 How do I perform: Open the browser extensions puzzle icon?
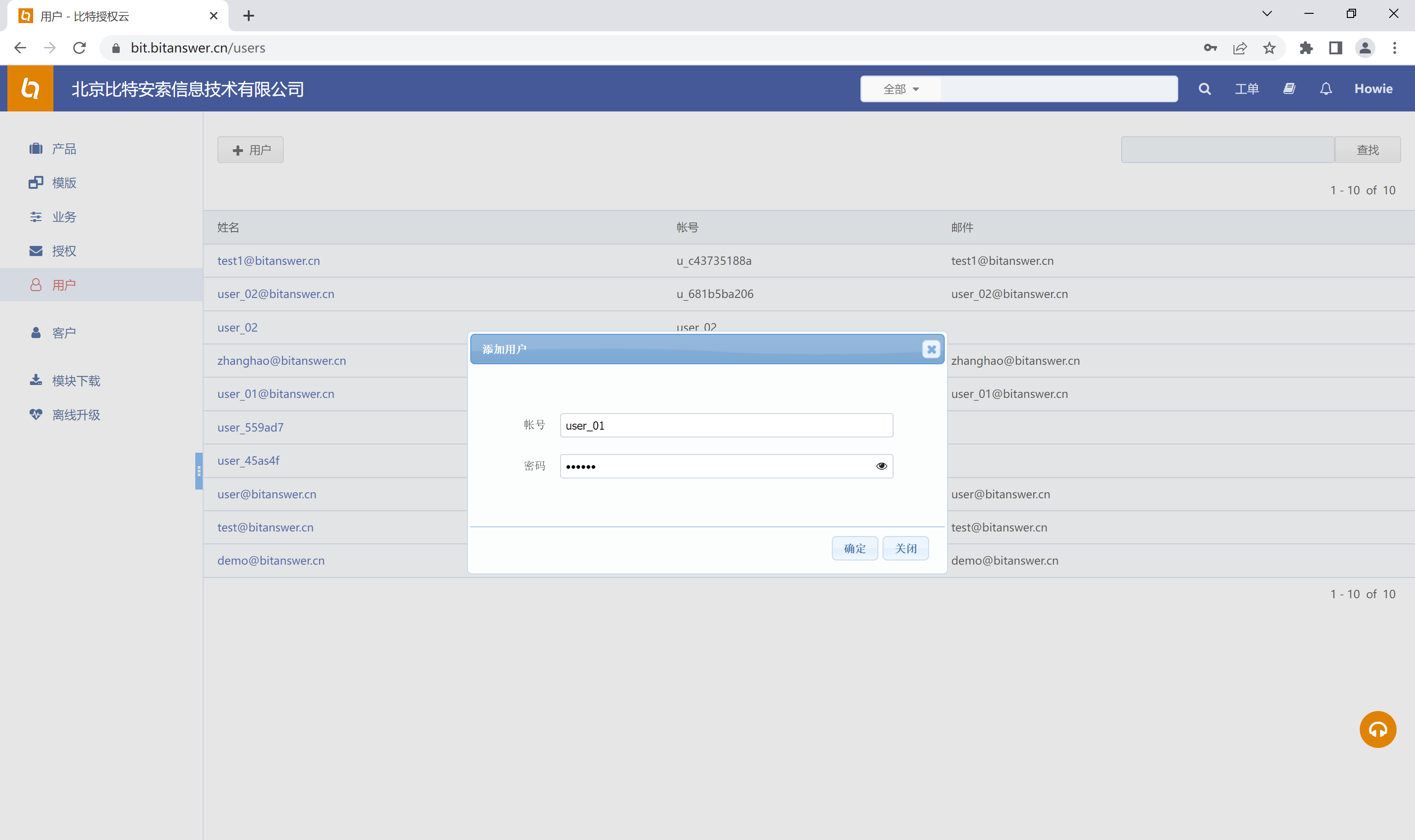point(1306,48)
